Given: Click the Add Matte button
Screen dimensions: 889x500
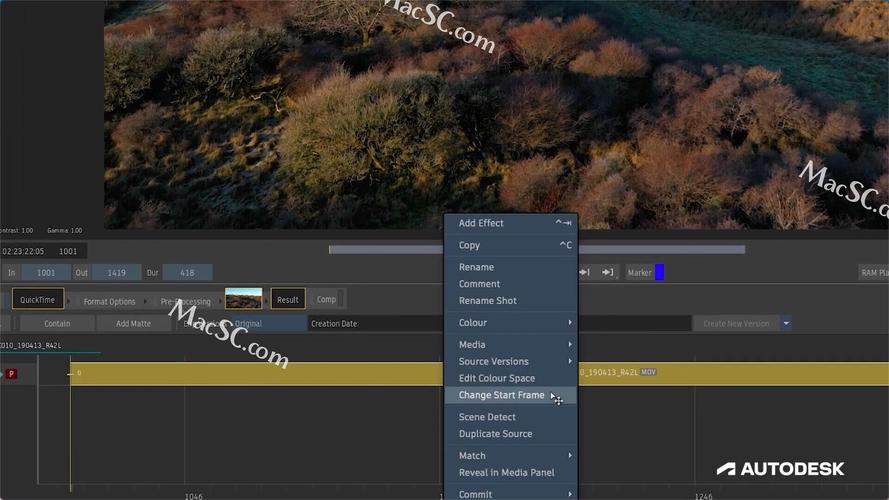Looking at the screenshot, I should (x=133, y=323).
